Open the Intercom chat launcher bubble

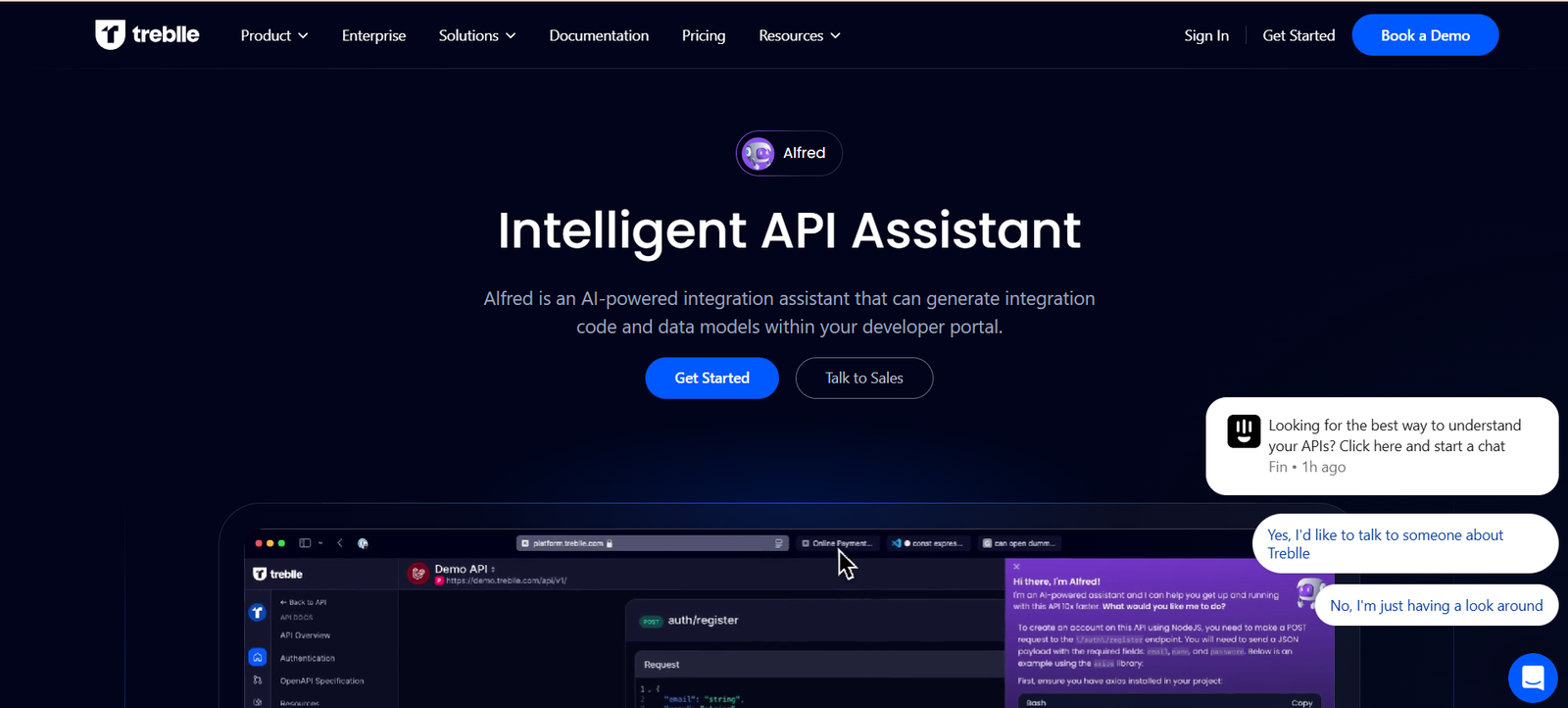pyautogui.click(x=1532, y=678)
